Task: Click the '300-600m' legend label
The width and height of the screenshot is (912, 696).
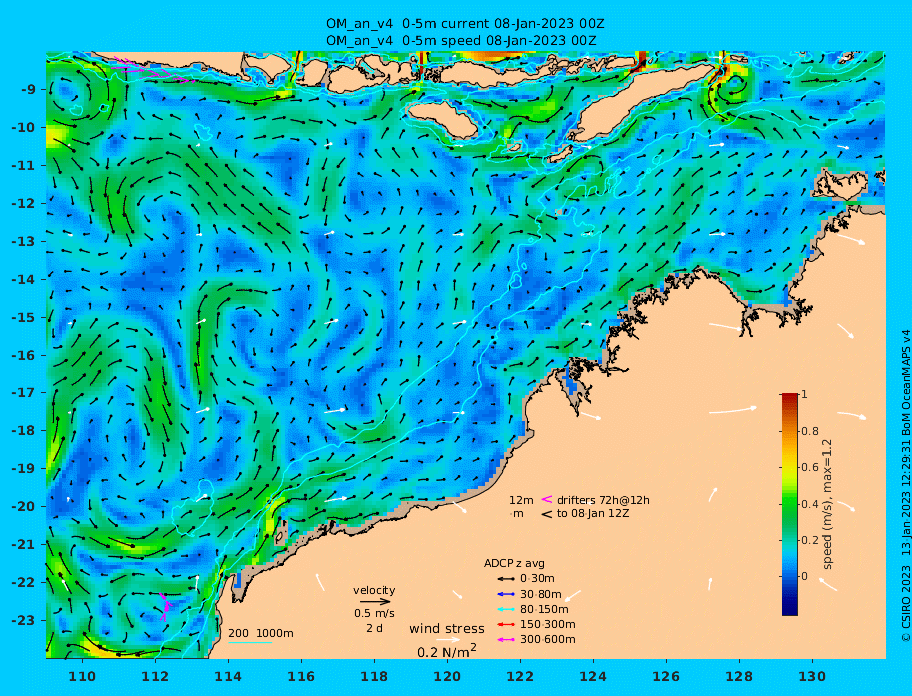Action: point(547,640)
